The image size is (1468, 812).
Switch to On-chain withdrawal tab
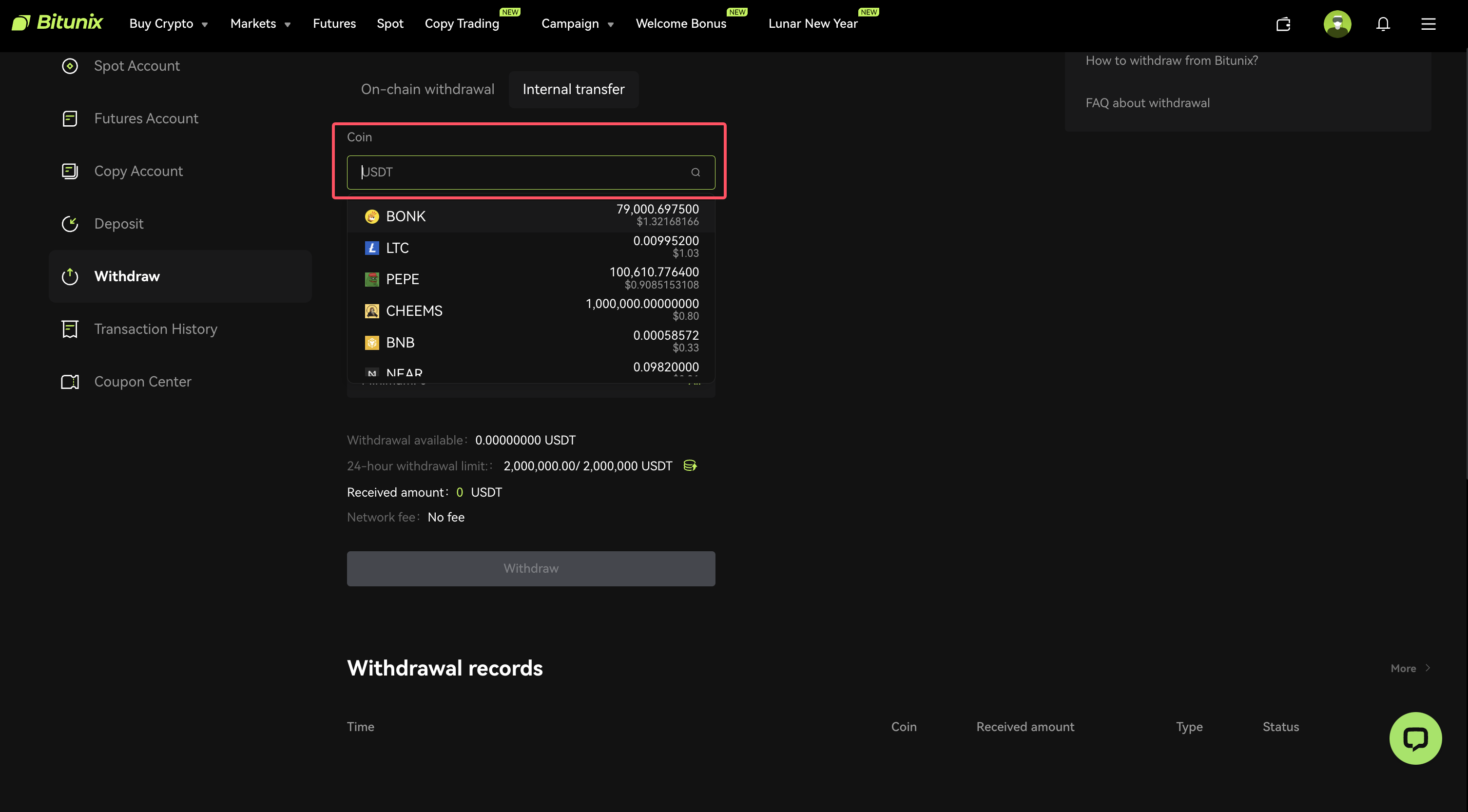pyautogui.click(x=427, y=90)
